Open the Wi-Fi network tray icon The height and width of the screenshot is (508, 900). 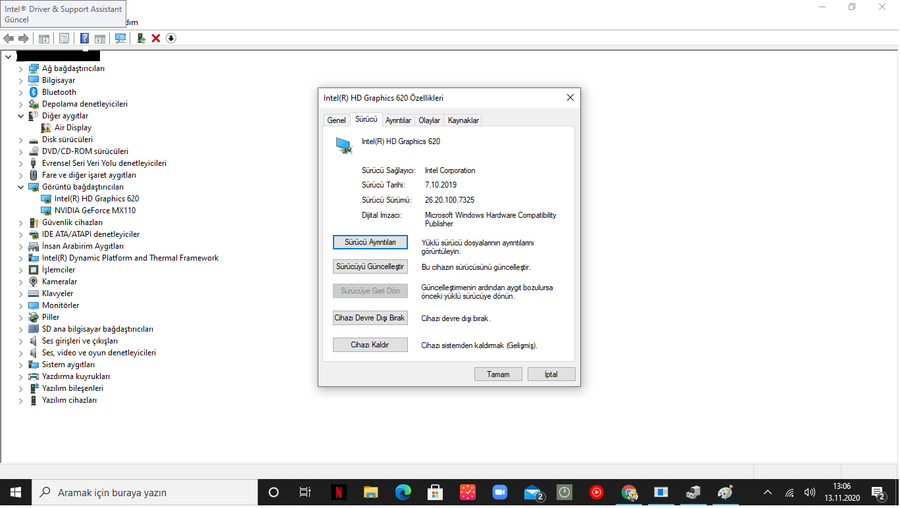click(789, 493)
